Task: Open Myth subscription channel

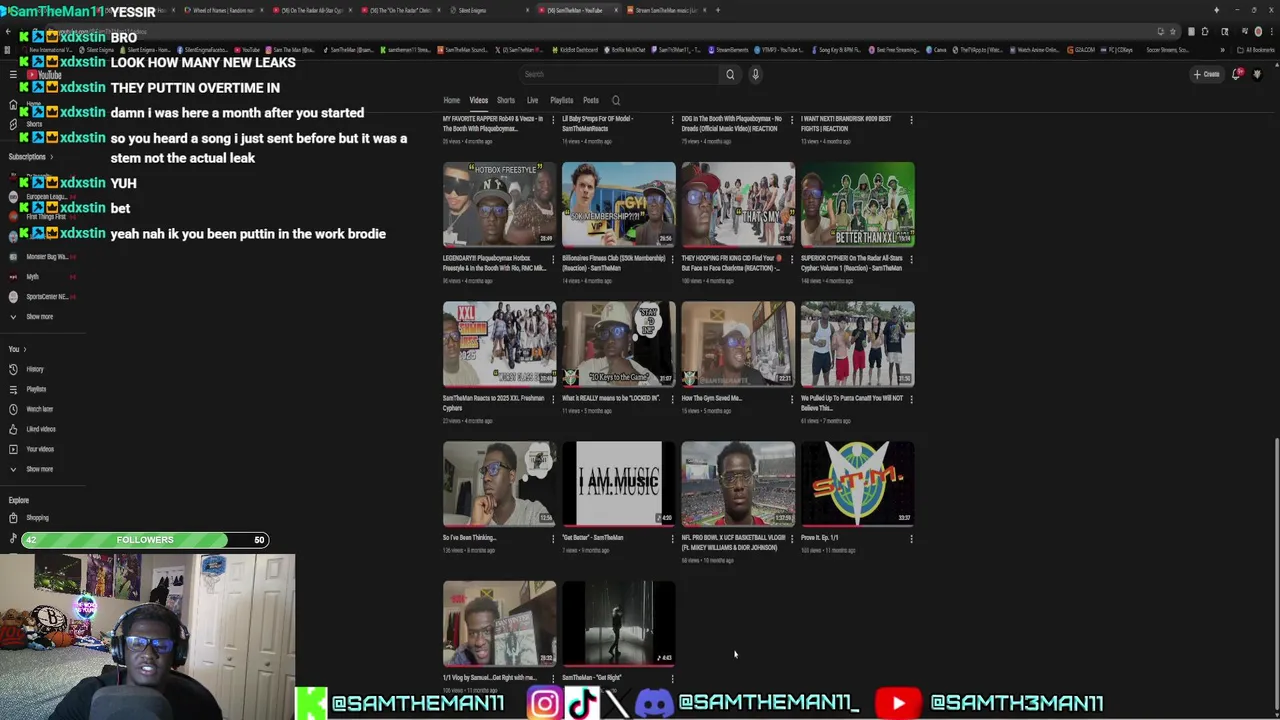Action: point(32,277)
